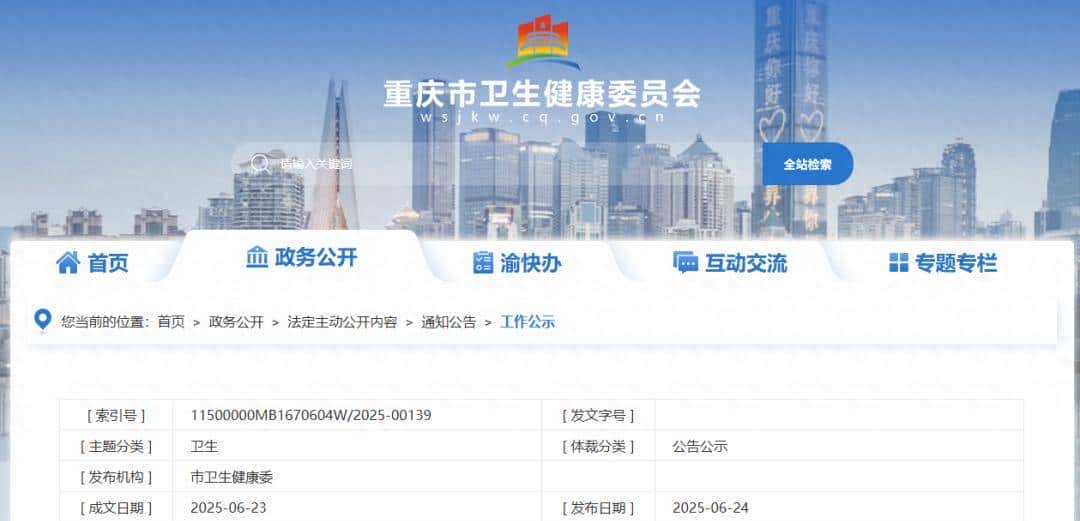Screen dimensions: 1080x521
Task: Click the [ 索引号 ] label cell
Action: pyautogui.click(x=116, y=416)
